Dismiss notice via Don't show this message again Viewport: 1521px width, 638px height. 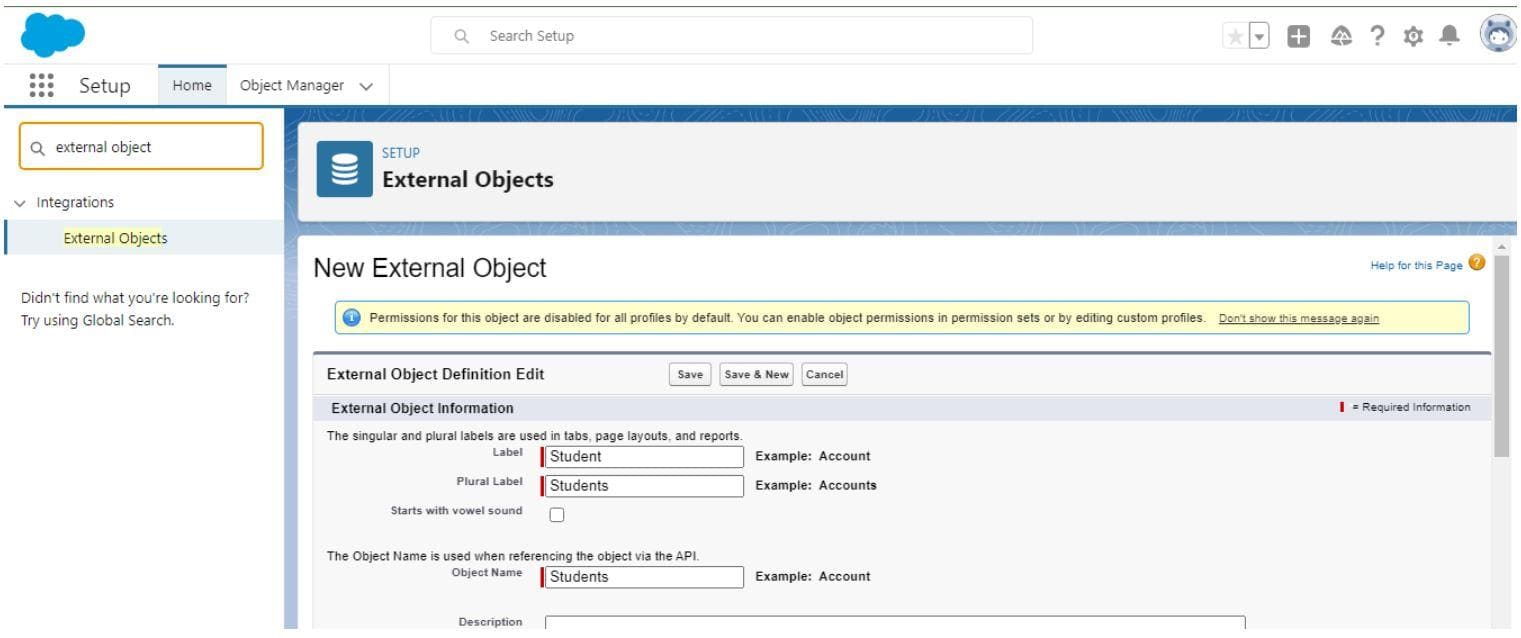point(1299,318)
